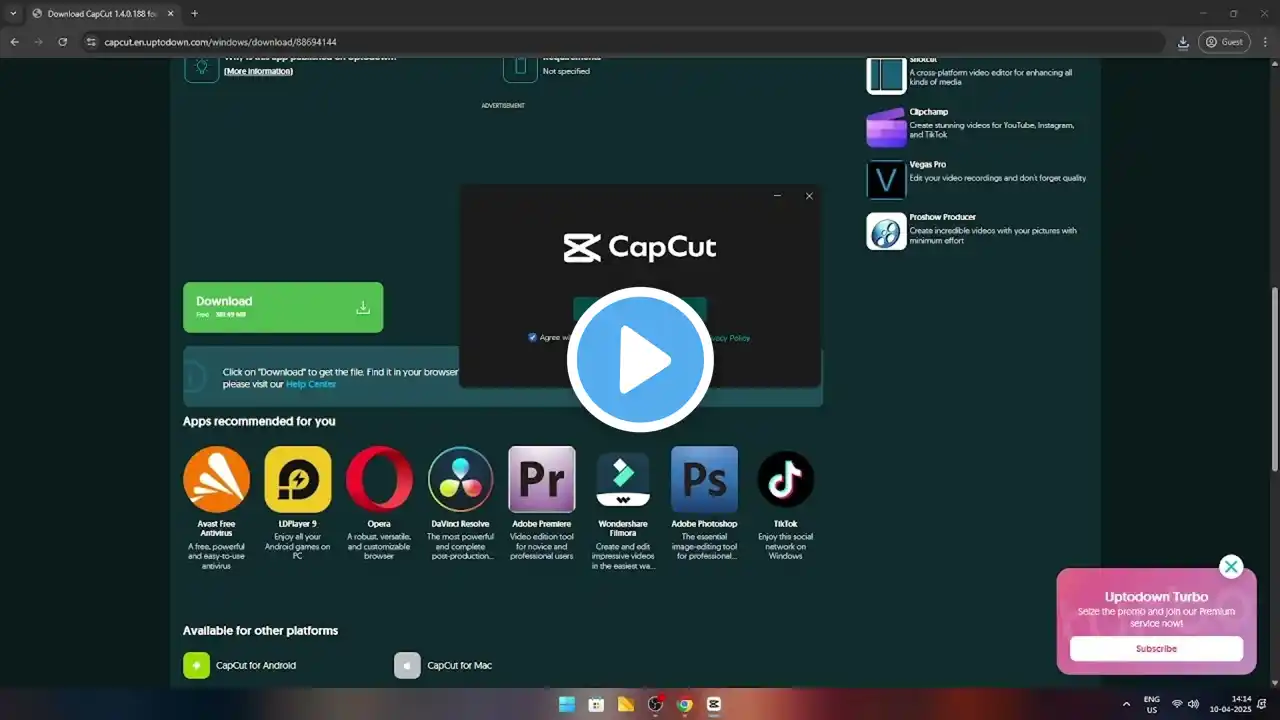Close the CapCut installer window
Image resolution: width=1280 pixels, height=720 pixels.
click(x=809, y=196)
